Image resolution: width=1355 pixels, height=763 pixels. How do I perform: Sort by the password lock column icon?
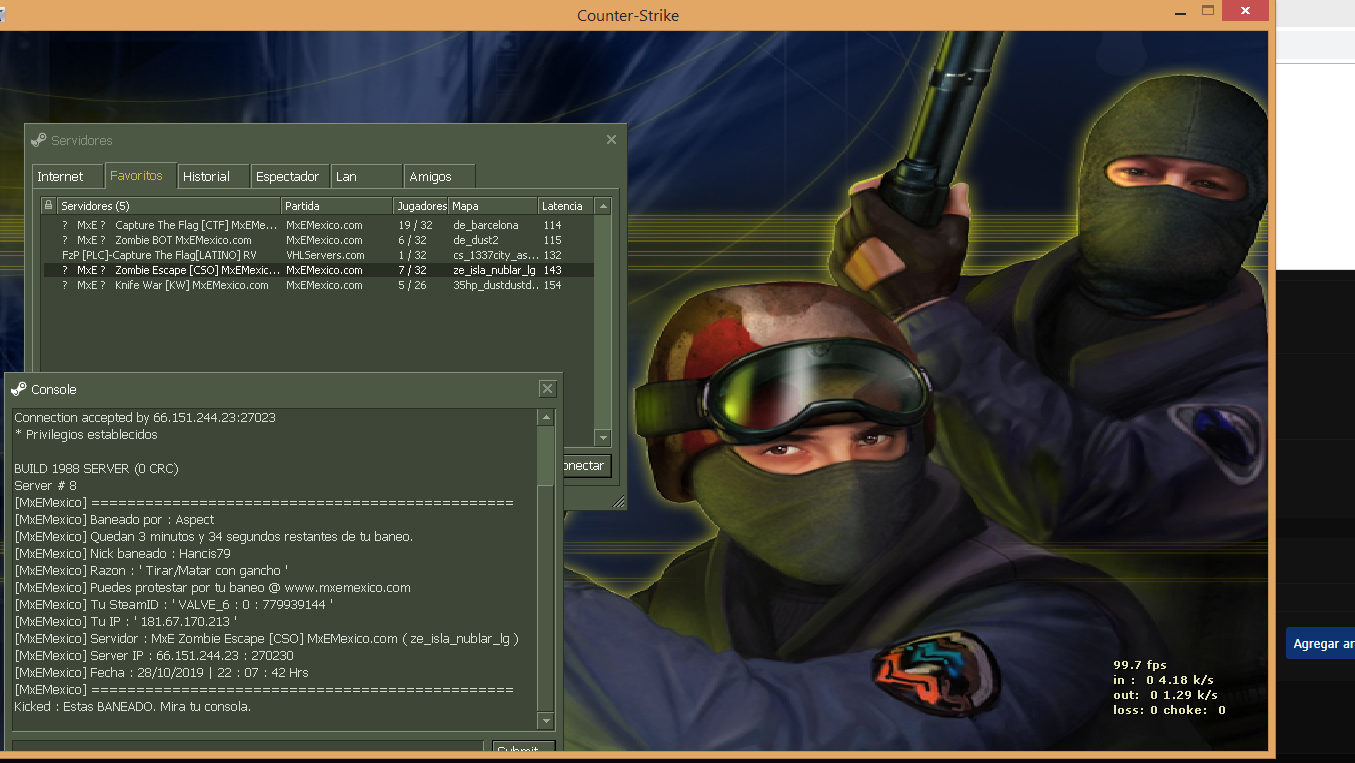pos(48,205)
